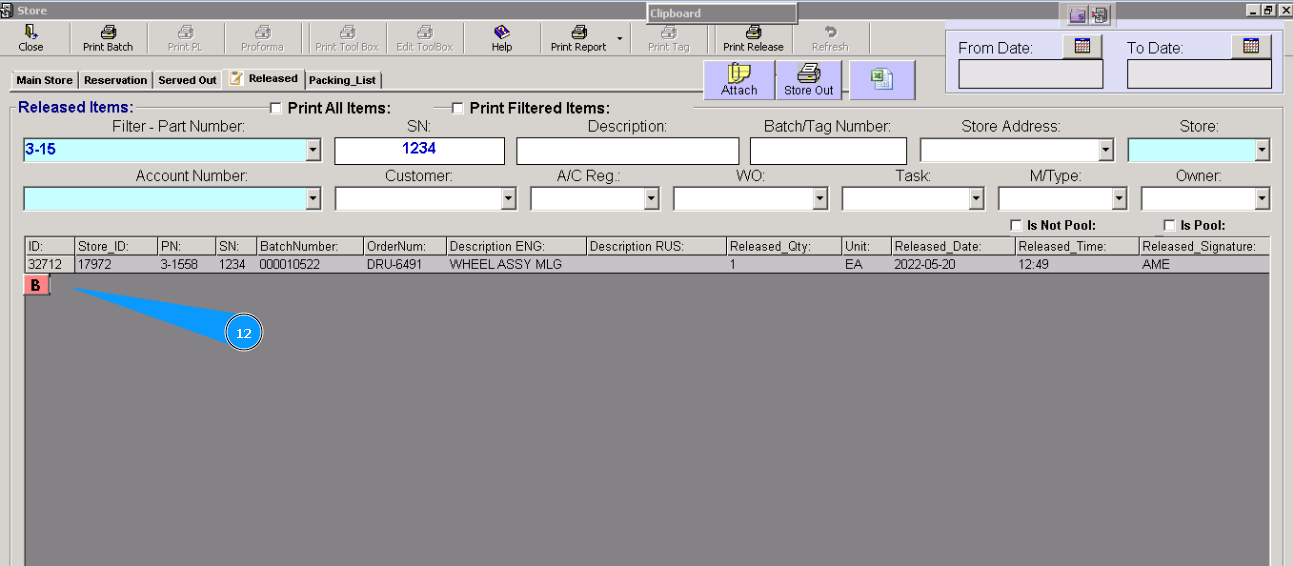Click the released time 12:49 cell

[1077, 265]
